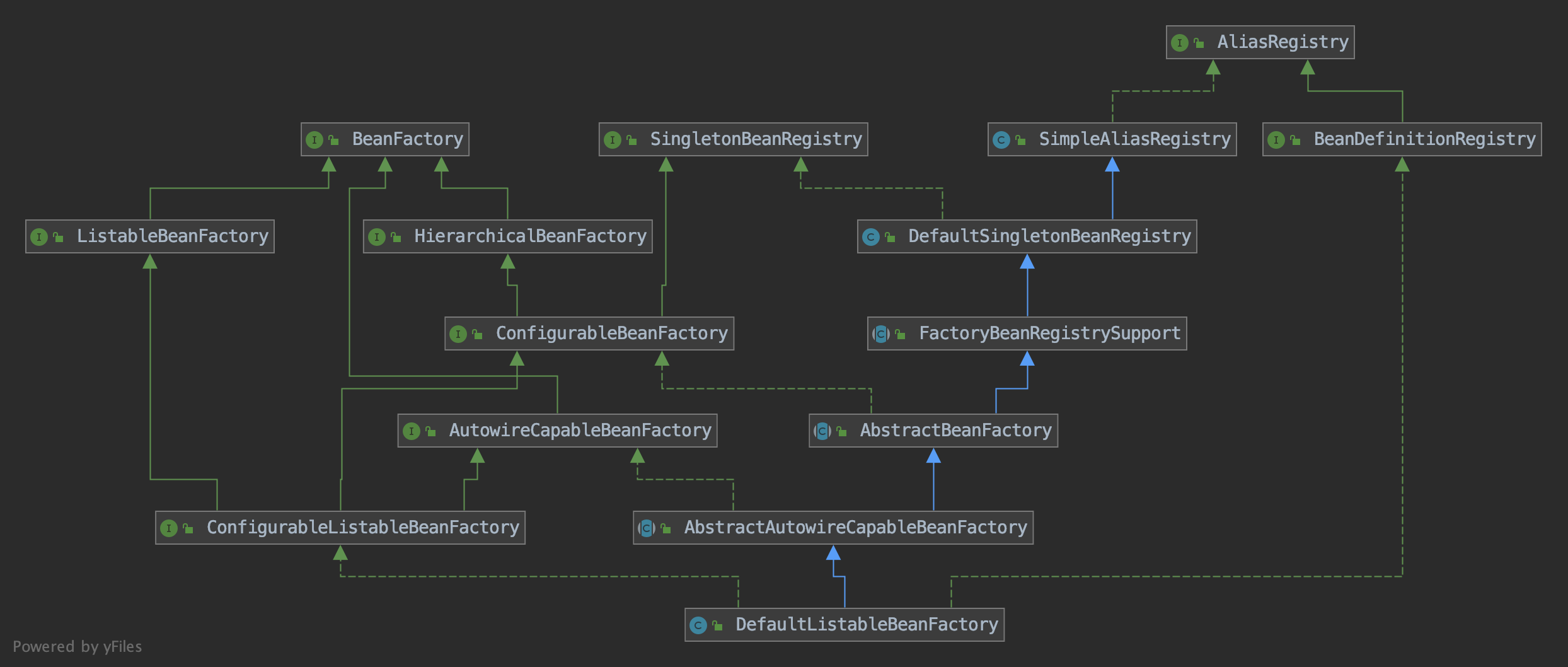The width and height of the screenshot is (1568, 667).
Task: Click the Powered by yFiles text
Action: [x=77, y=647]
